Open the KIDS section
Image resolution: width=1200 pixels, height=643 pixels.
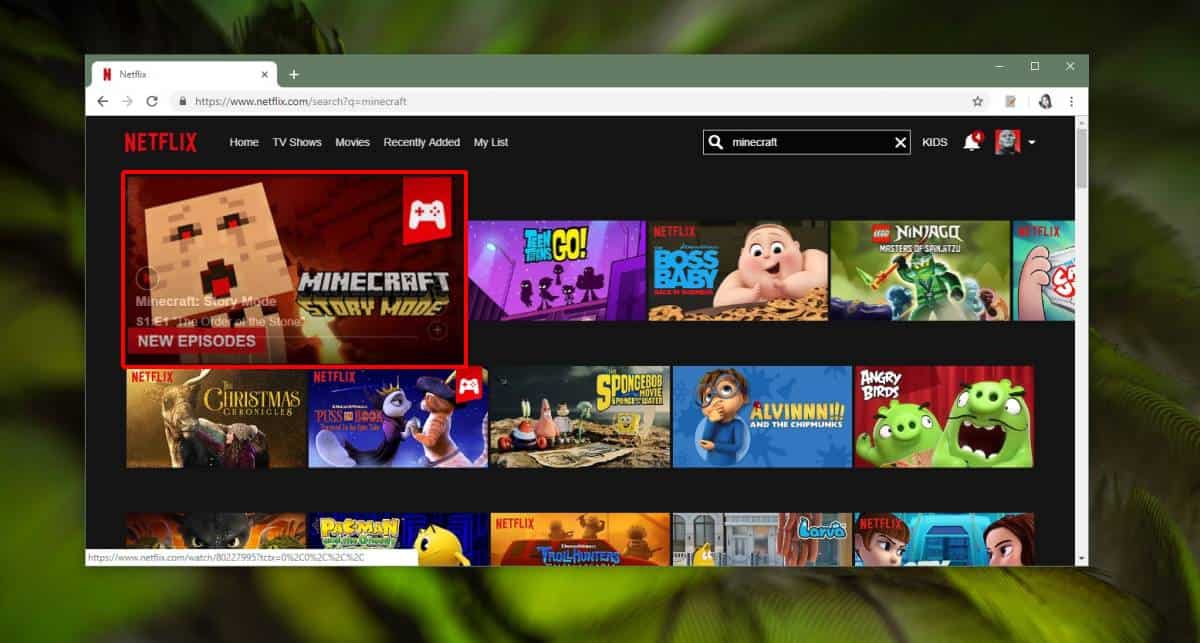[x=934, y=142]
